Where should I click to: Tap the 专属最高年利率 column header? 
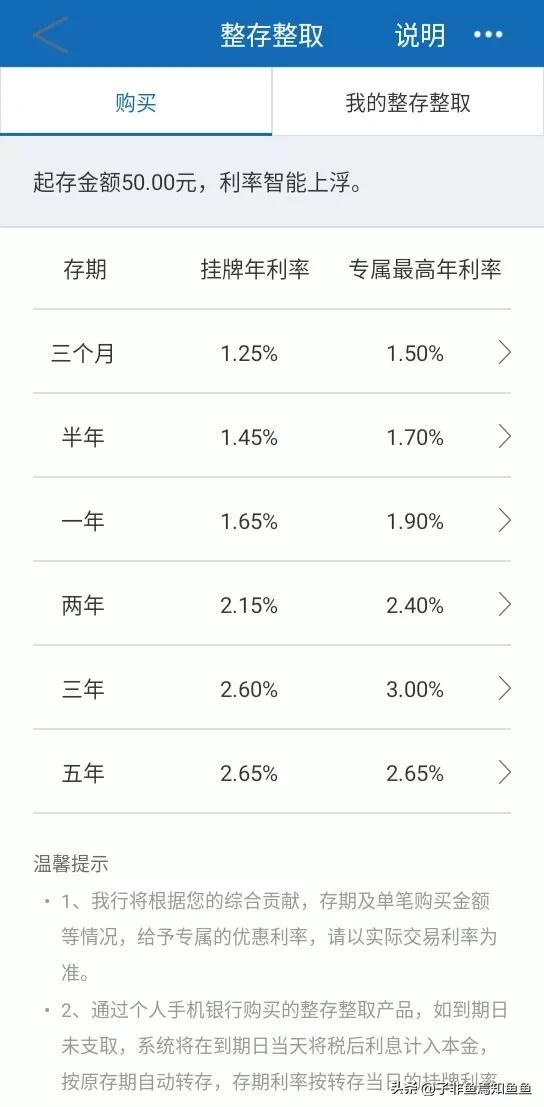tap(425, 269)
